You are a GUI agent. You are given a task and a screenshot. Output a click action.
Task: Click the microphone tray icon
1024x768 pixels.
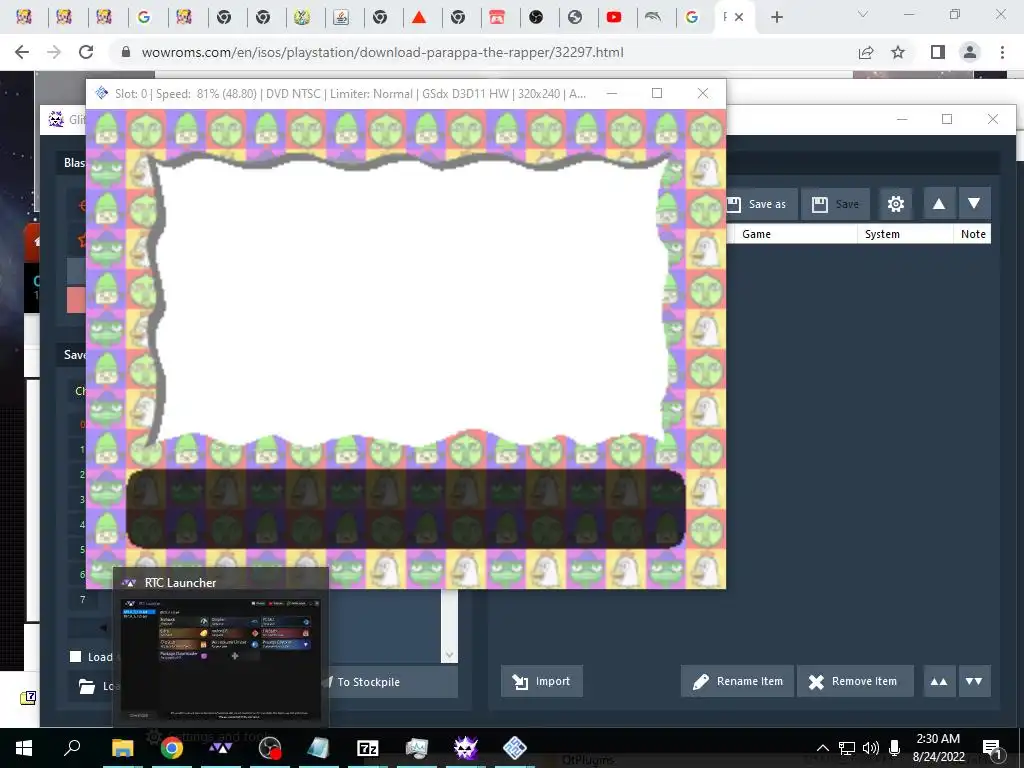point(895,748)
